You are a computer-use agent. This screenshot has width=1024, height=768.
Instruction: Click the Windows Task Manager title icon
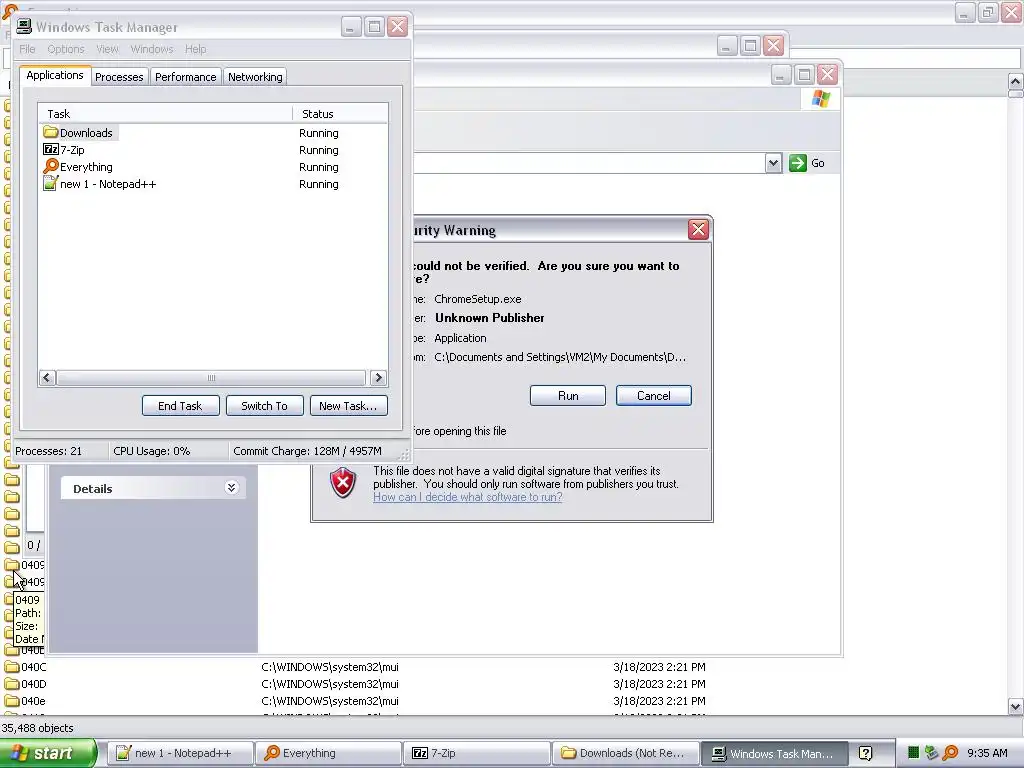pos(24,26)
